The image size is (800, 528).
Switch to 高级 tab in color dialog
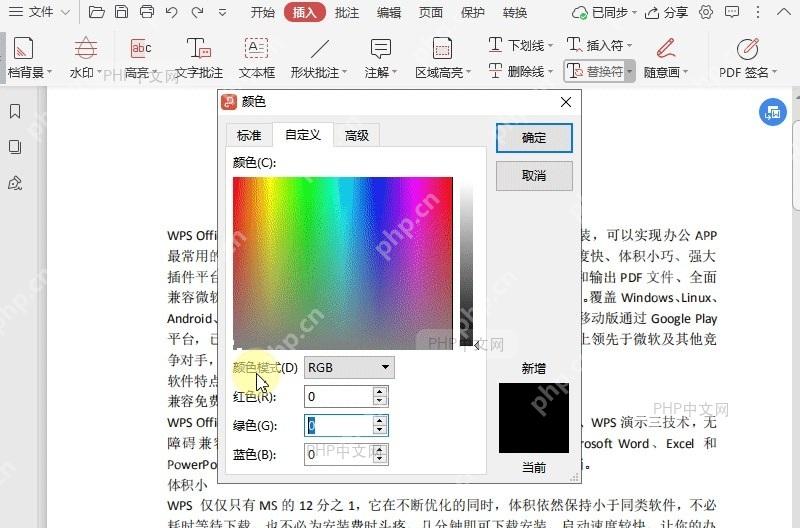click(x=357, y=135)
